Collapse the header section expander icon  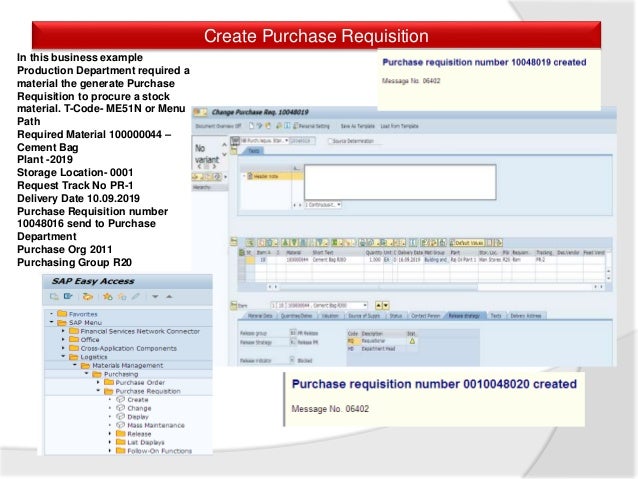tap(234, 151)
